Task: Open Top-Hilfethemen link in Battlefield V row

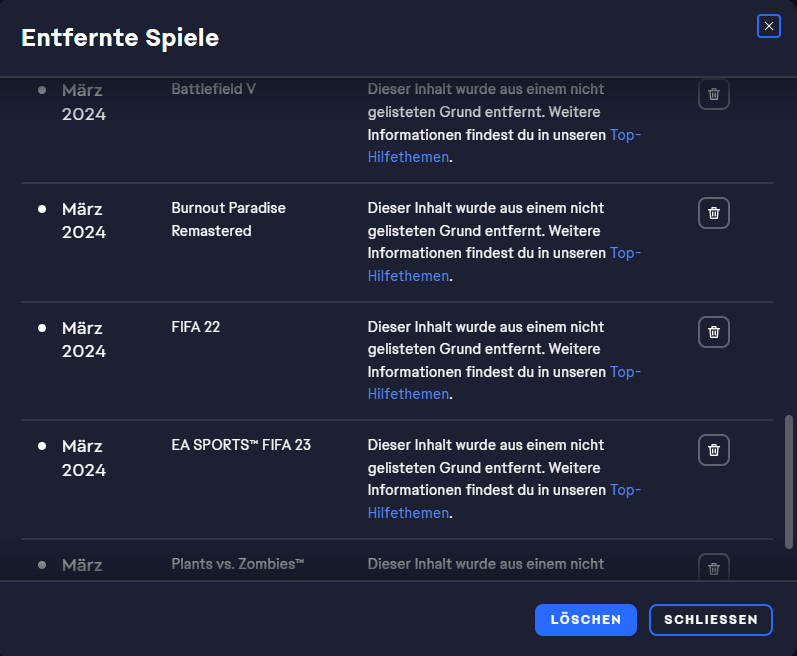Action: tap(625, 135)
